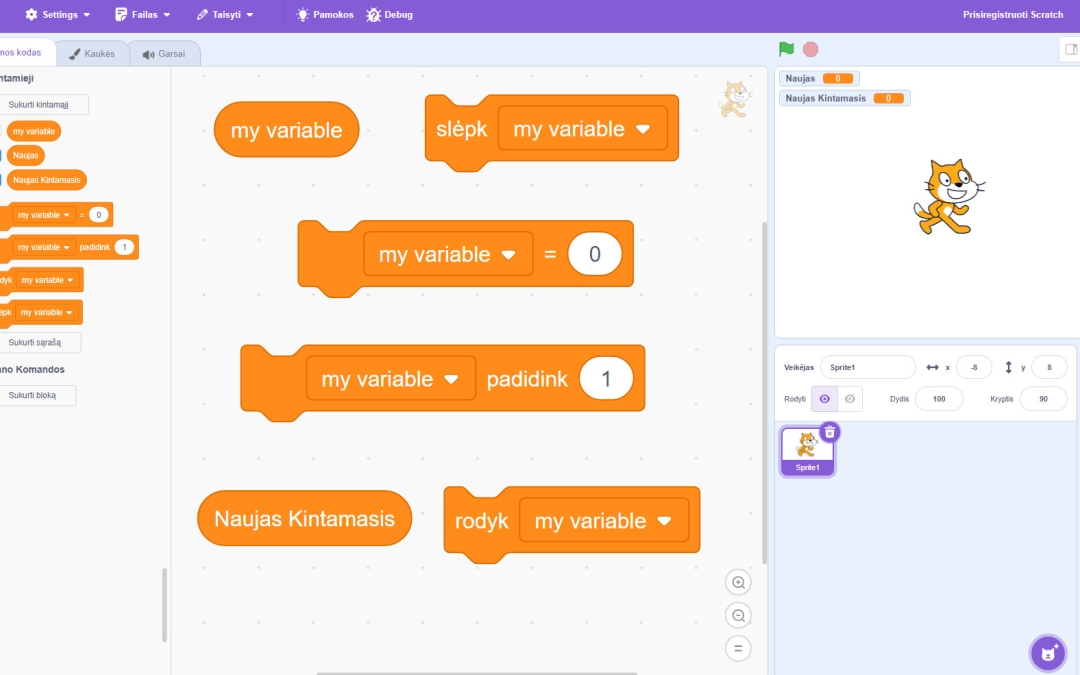Zoom in the workspace
The width and height of the screenshot is (1080, 675).
tap(738, 583)
